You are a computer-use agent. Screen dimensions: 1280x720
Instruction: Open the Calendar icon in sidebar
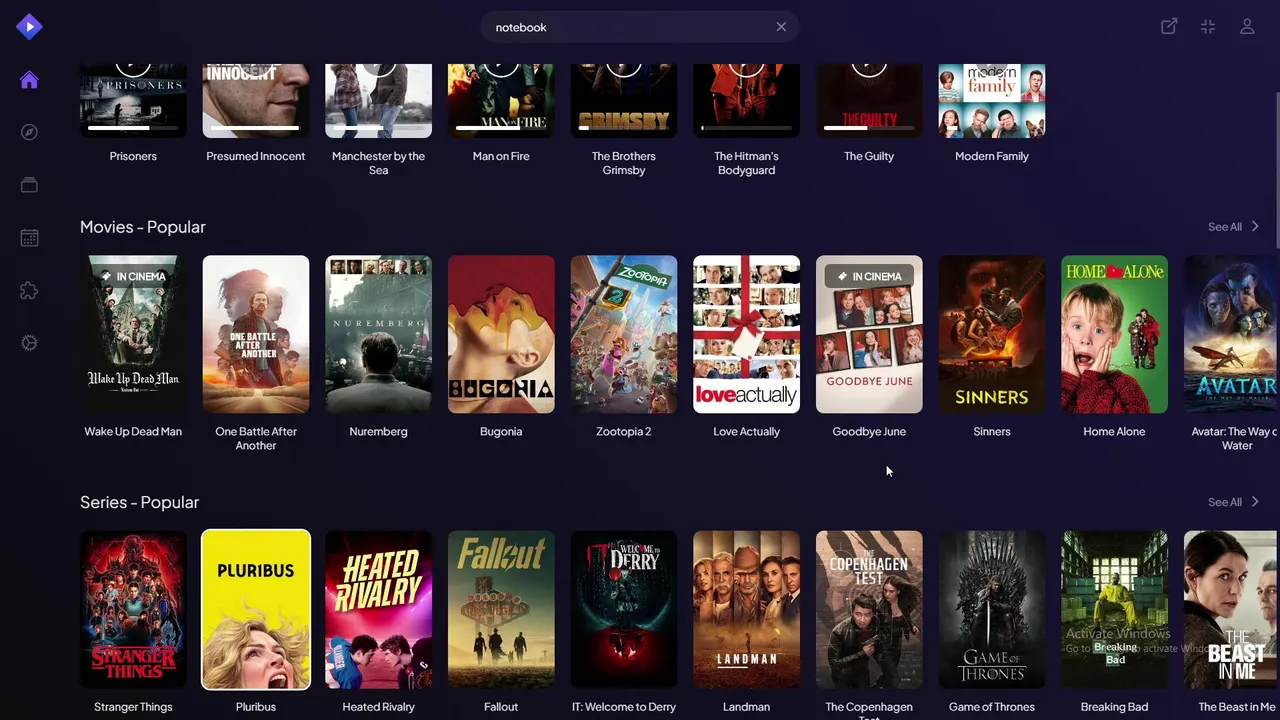pos(29,238)
